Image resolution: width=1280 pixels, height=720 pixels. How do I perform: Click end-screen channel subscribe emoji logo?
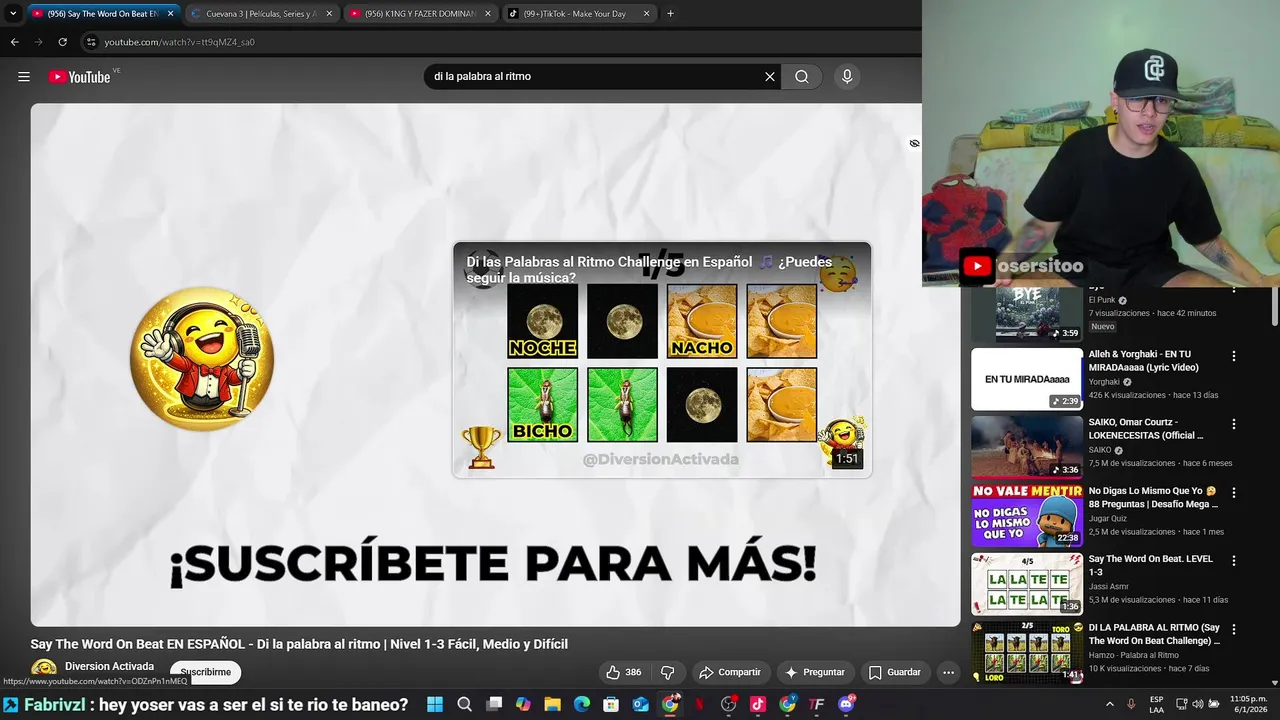(202, 359)
